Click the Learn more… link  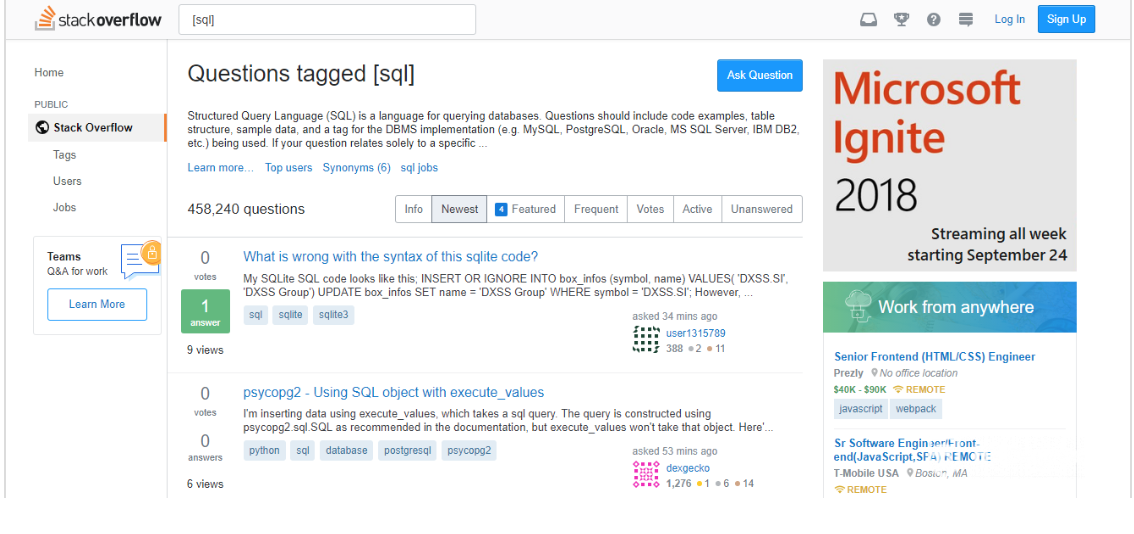click(221, 167)
